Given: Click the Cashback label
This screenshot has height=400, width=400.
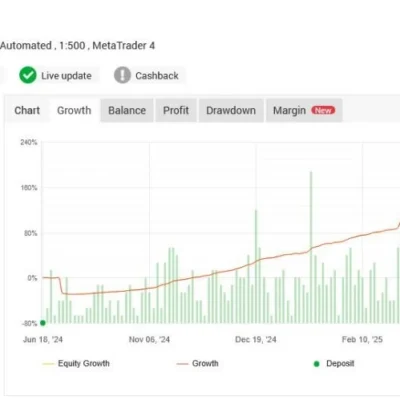Looking at the screenshot, I should point(157,76).
